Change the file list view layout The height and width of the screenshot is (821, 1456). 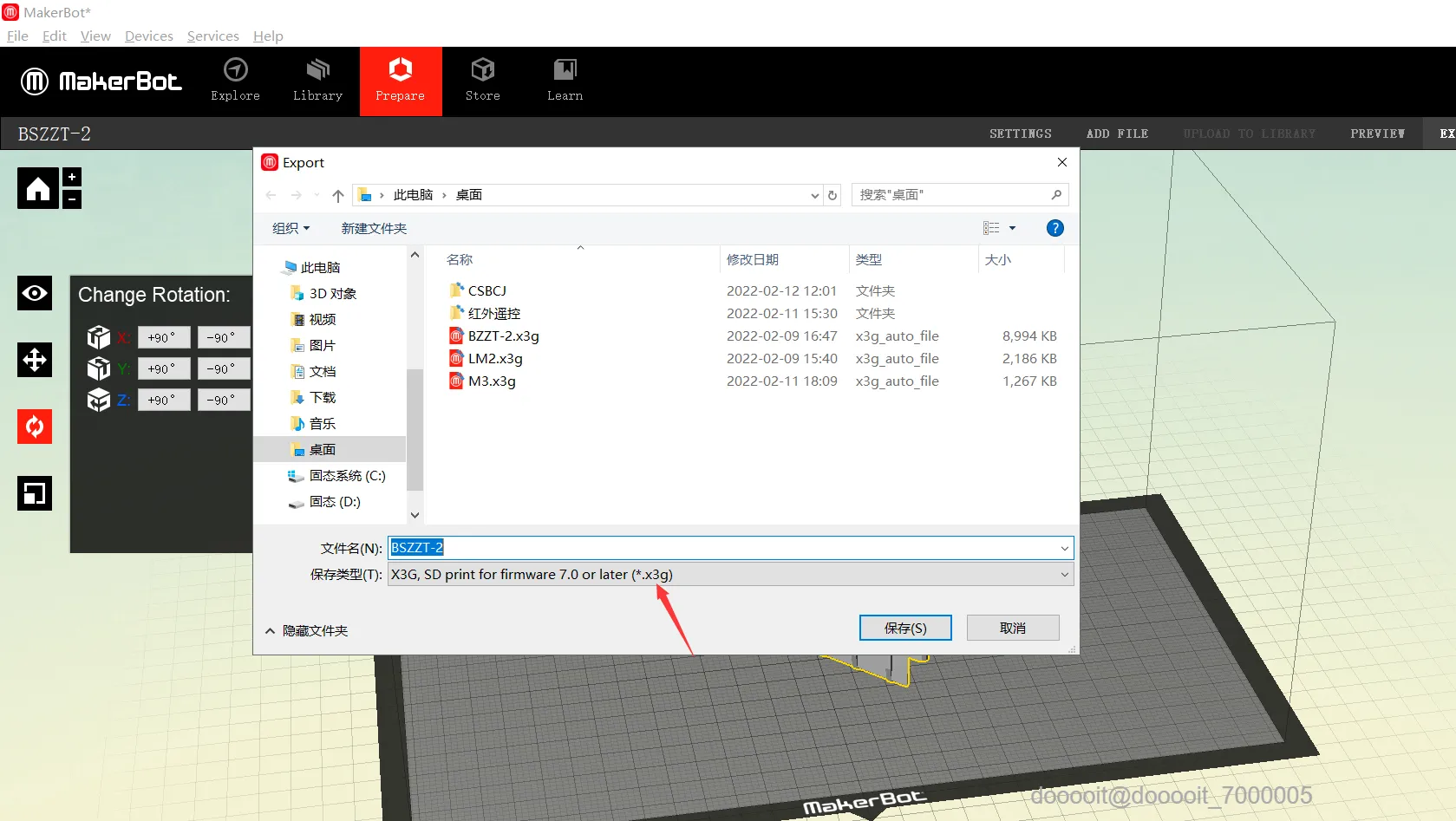[991, 228]
